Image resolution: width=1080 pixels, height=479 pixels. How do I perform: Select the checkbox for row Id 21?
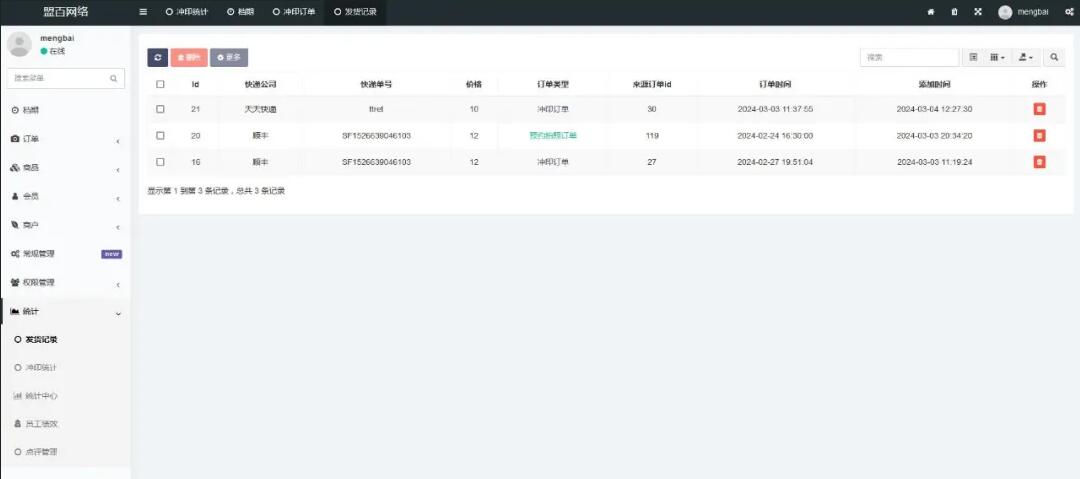[x=160, y=109]
